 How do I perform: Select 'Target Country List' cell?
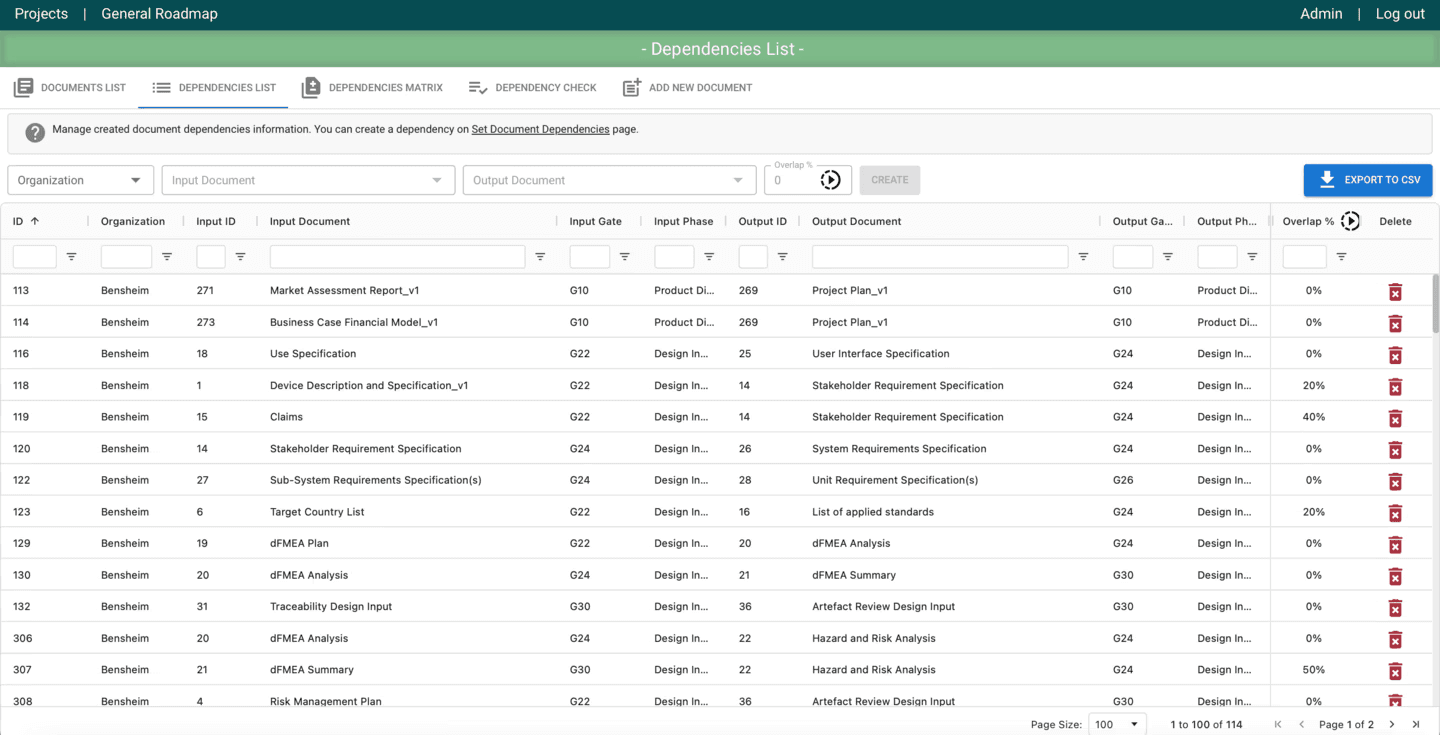tap(317, 512)
